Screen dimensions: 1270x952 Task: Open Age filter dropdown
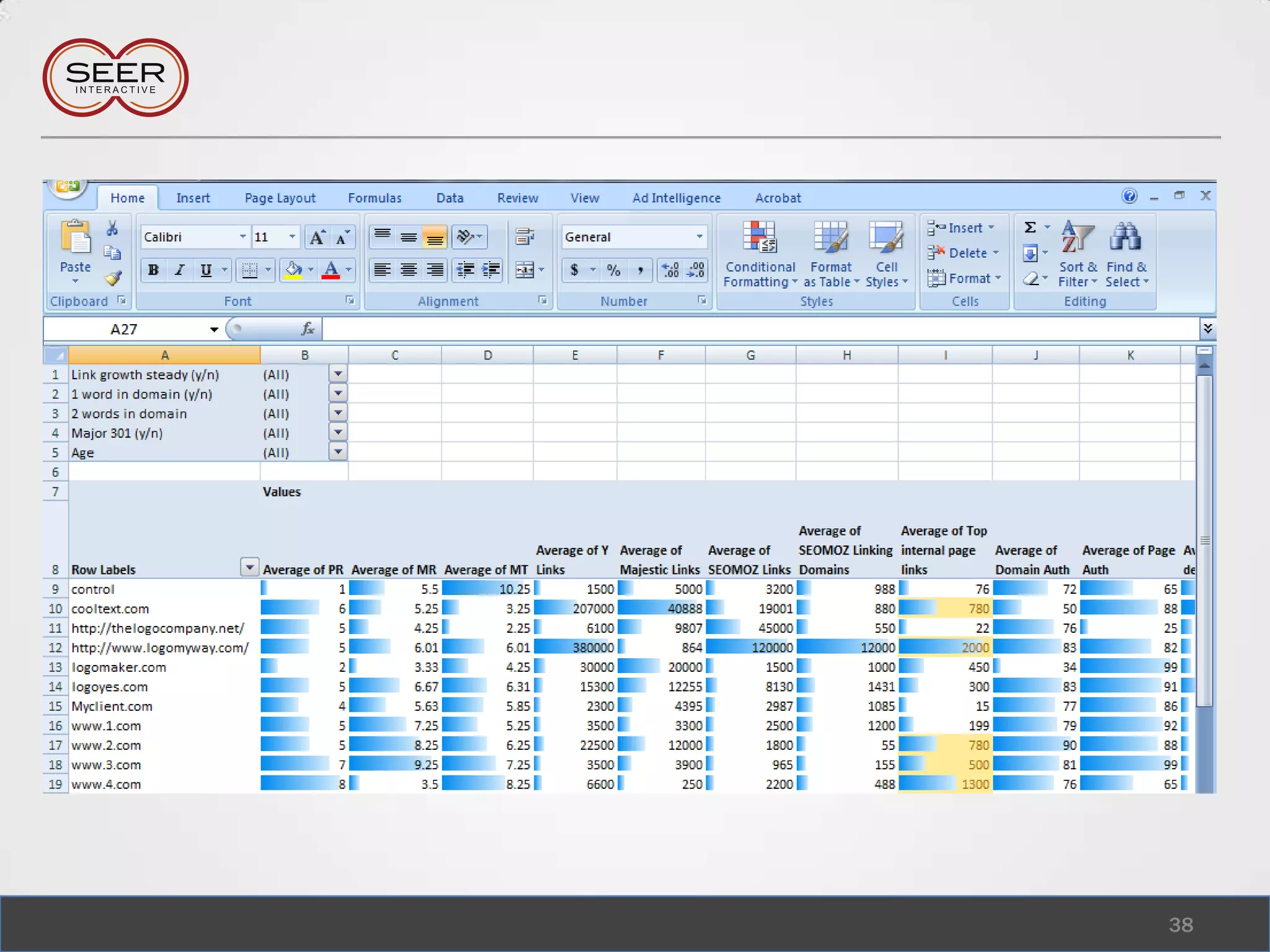(x=338, y=452)
